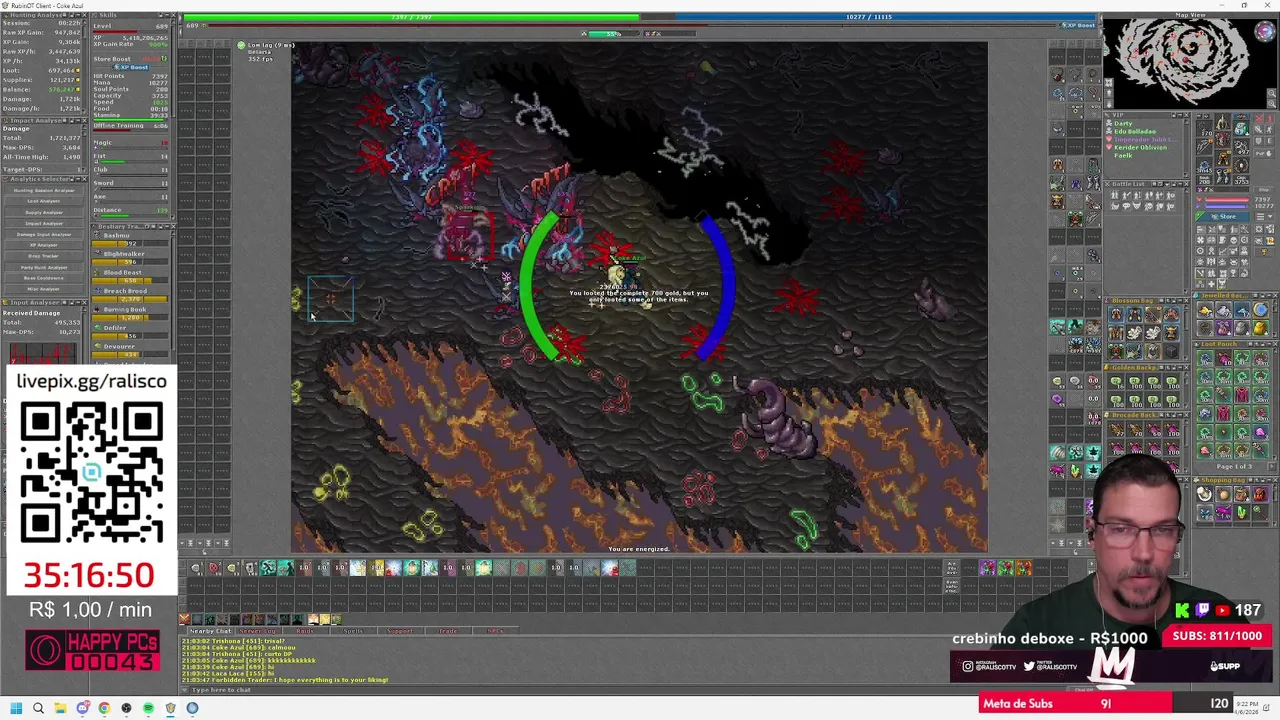Open the Drop Tracker

[x=44, y=256]
